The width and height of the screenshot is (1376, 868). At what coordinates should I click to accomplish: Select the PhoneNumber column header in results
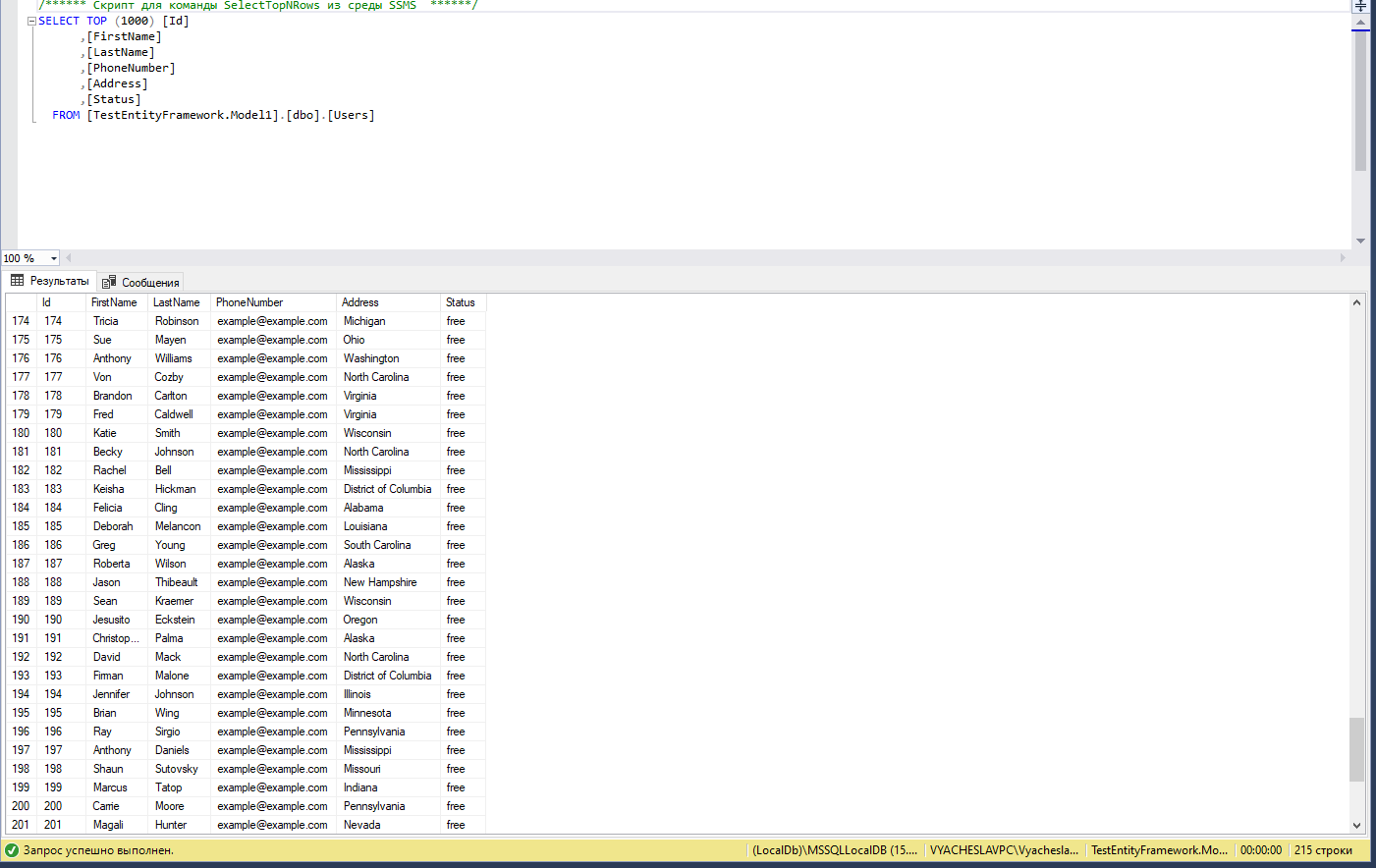click(273, 302)
